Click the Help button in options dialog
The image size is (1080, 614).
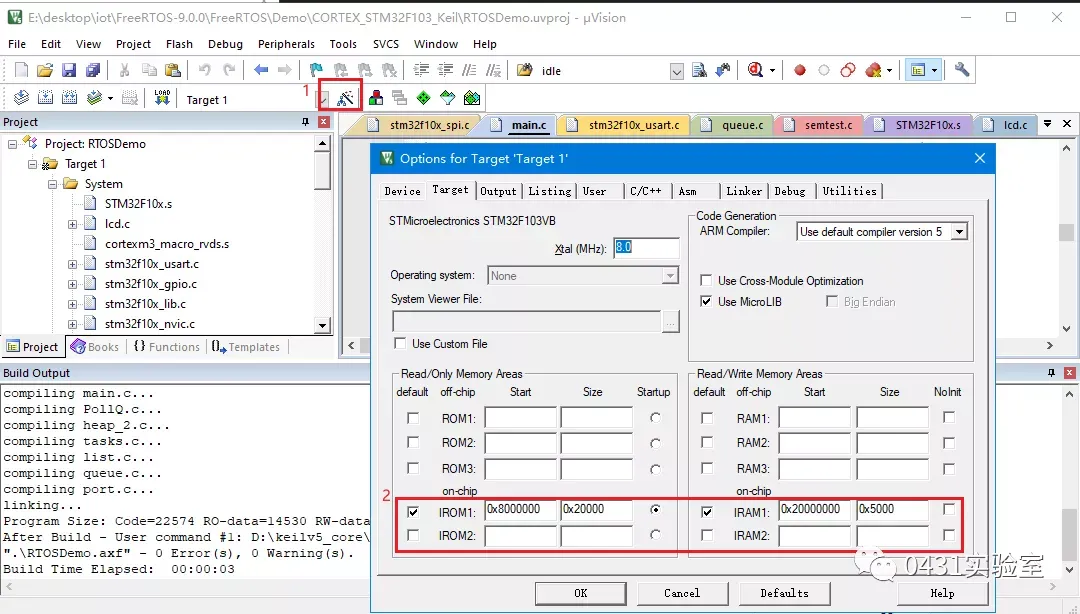pyautogui.click(x=942, y=593)
